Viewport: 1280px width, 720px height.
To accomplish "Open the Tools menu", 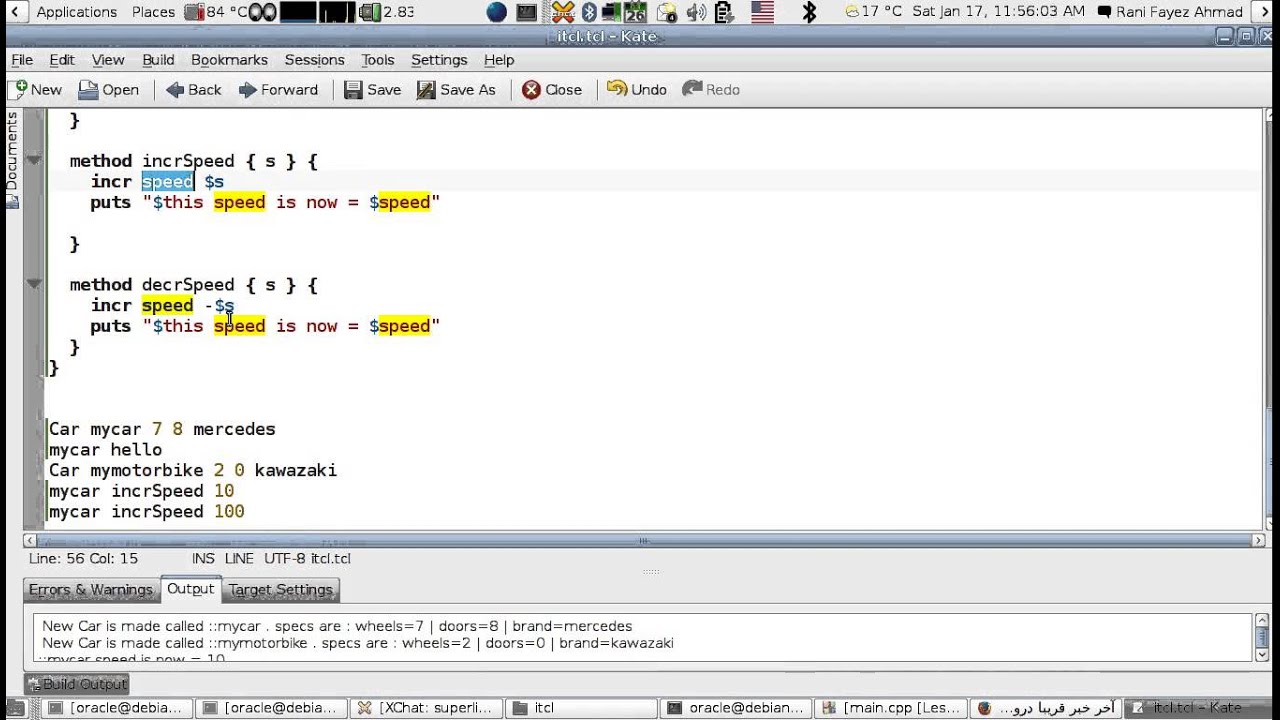I will (378, 60).
